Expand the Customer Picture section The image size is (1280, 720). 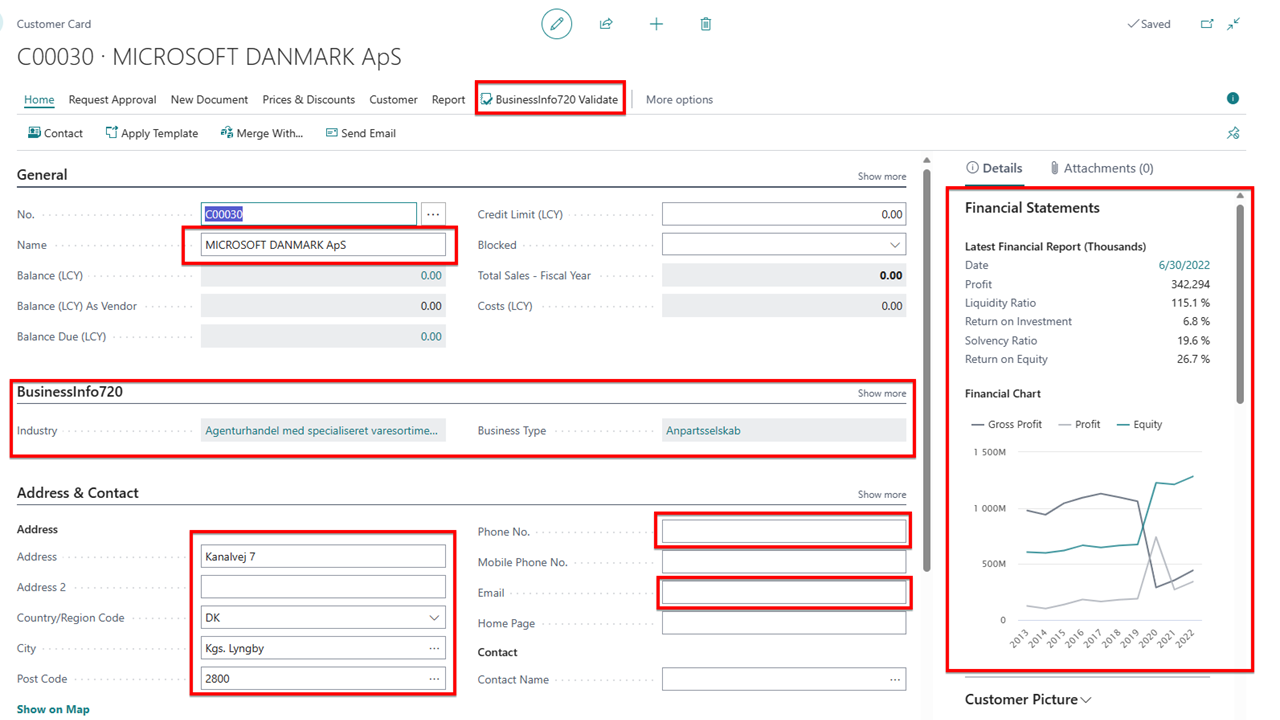(1028, 700)
